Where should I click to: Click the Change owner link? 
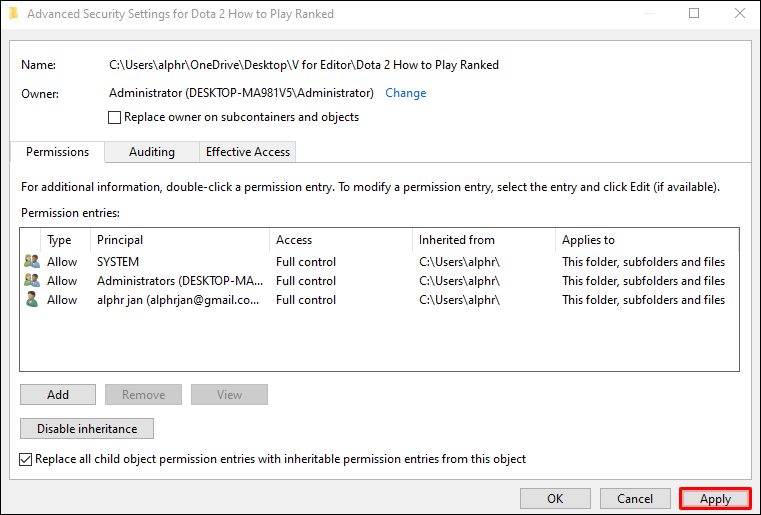pos(406,93)
